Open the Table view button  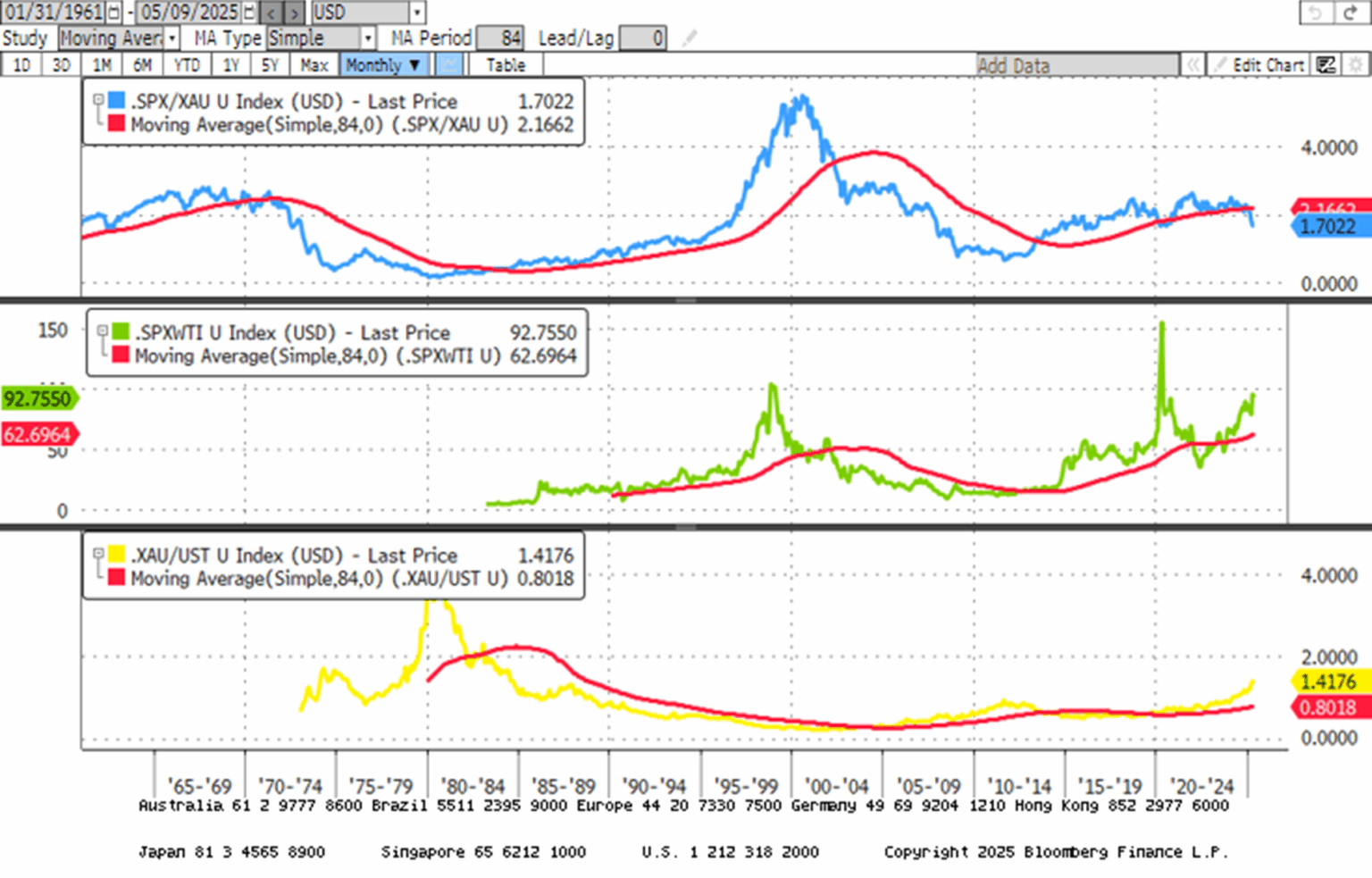505,64
